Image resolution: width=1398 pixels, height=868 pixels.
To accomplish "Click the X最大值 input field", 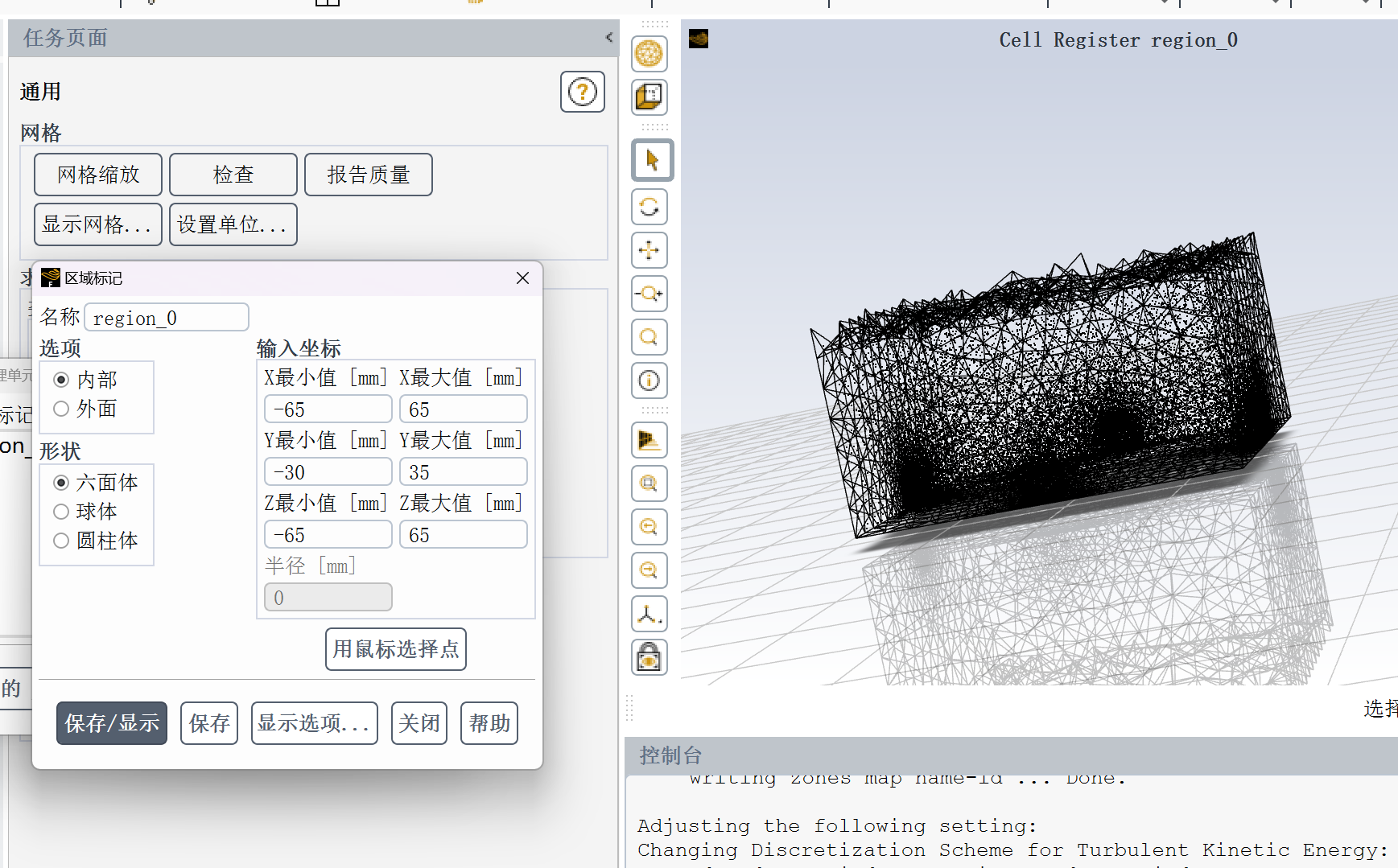I will pyautogui.click(x=464, y=409).
